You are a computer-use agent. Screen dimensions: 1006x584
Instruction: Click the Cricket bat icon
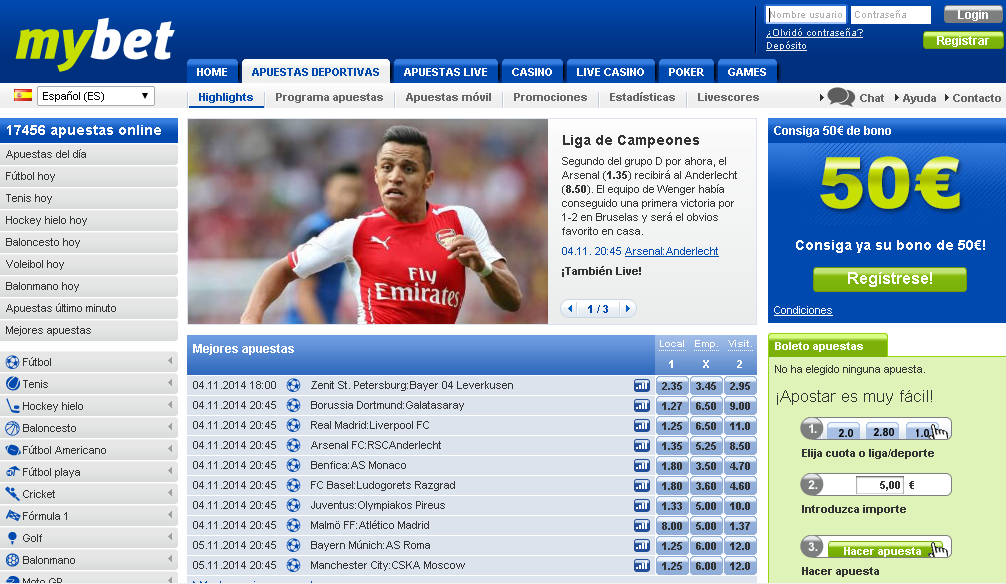click(x=12, y=494)
